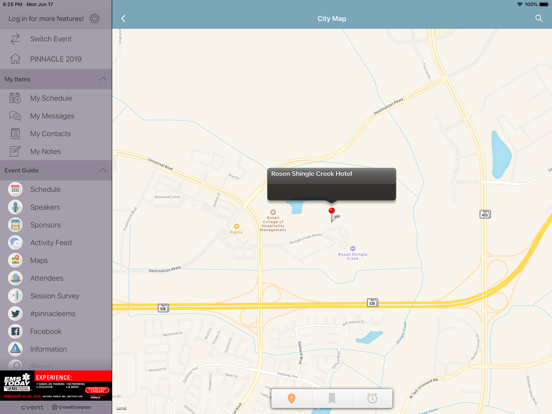Open Switch Event
The height and width of the screenshot is (414, 552).
56,39
